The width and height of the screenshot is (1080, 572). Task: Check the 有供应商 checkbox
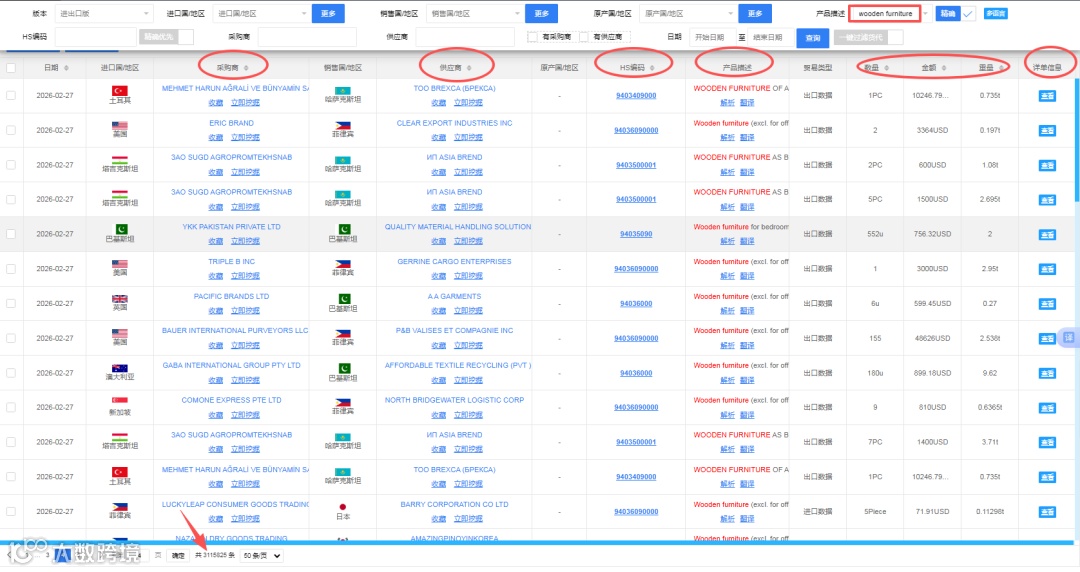coord(584,37)
